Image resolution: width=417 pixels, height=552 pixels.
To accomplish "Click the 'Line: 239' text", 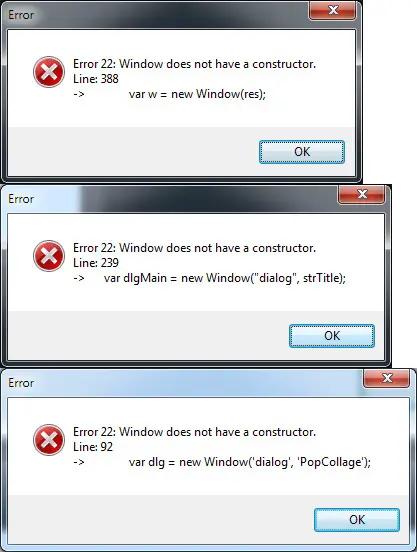I will point(96,263).
